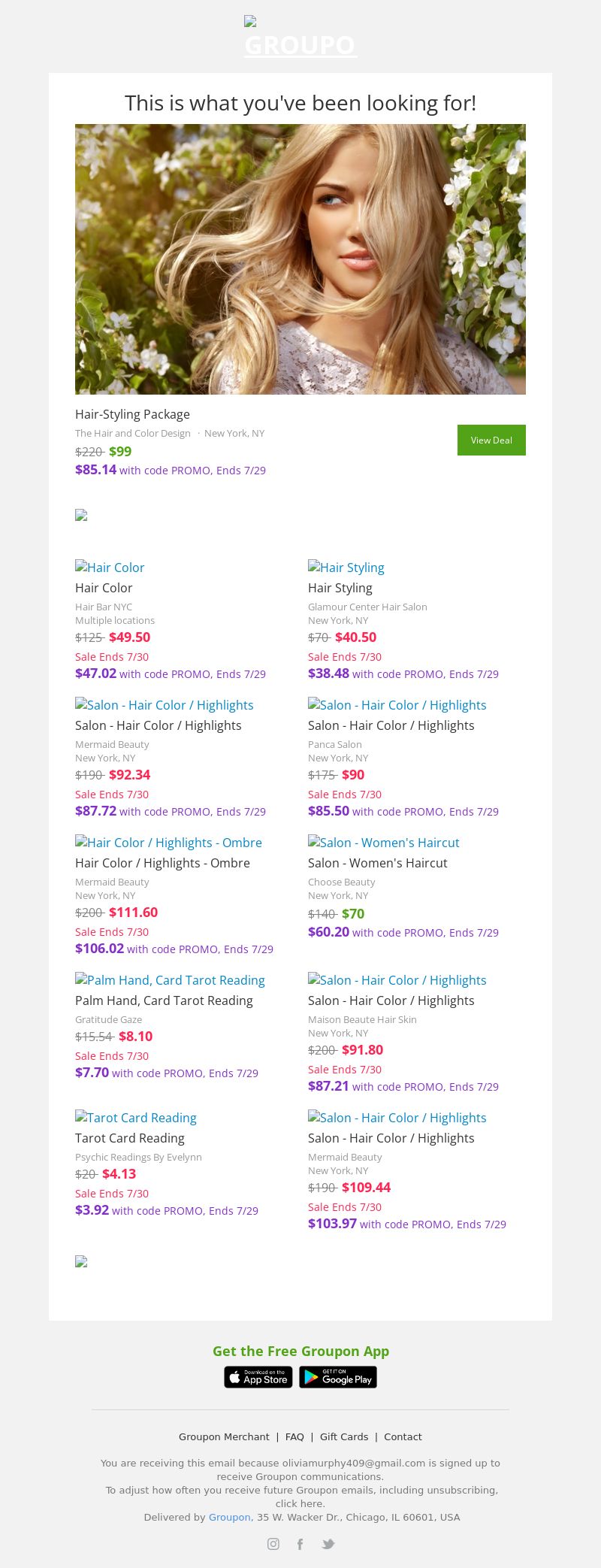Click the blue Groupon delivered-by link
Screen dimensions: 601x1568
[x=229, y=1517]
